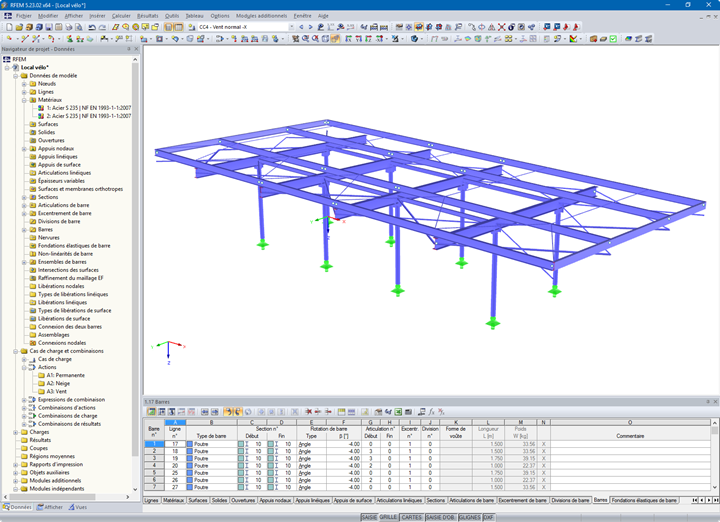Toggle the project navigator display button
This screenshot has width=720, height=522.
[169, 27]
